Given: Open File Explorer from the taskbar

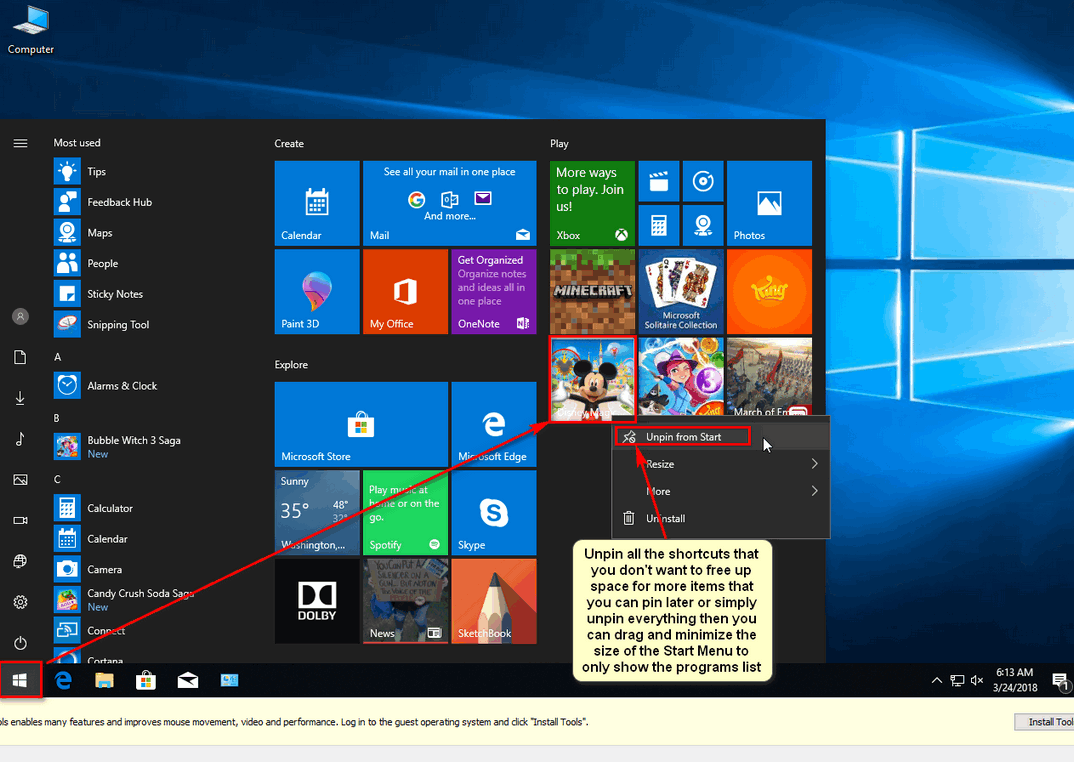Looking at the screenshot, I should pyautogui.click(x=104, y=680).
